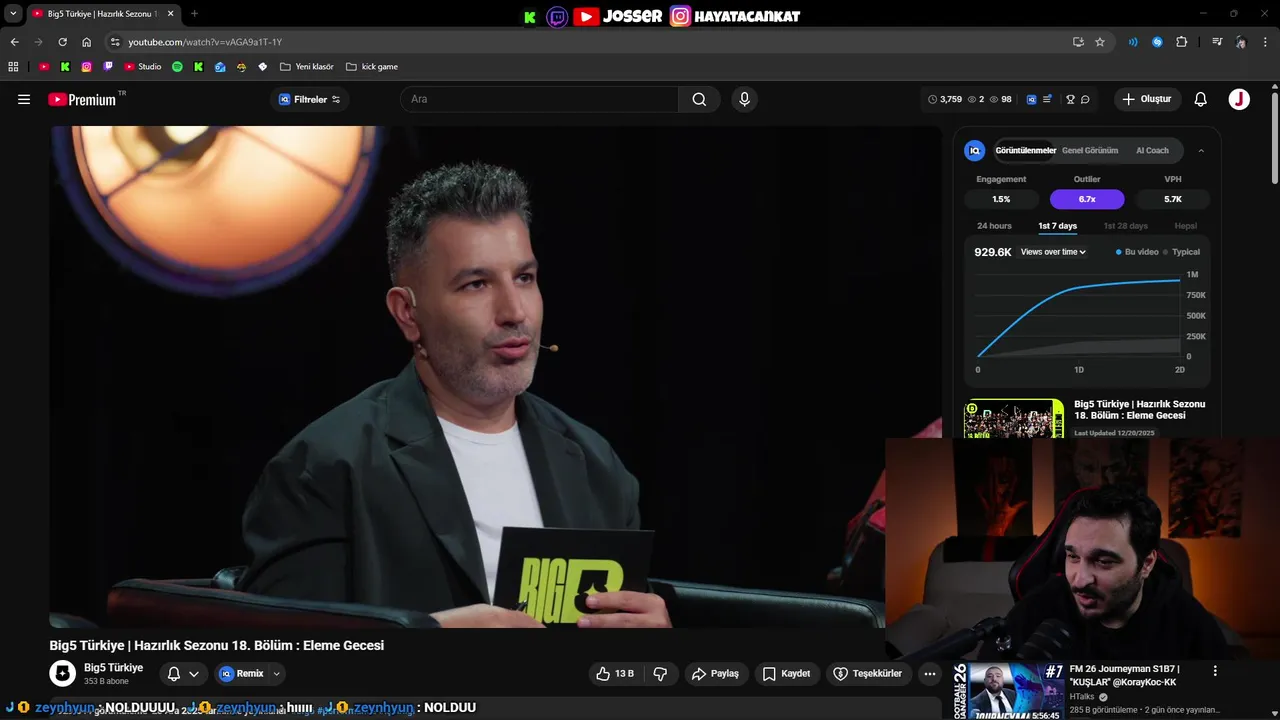Select the 24 hours range tab

pos(994,226)
